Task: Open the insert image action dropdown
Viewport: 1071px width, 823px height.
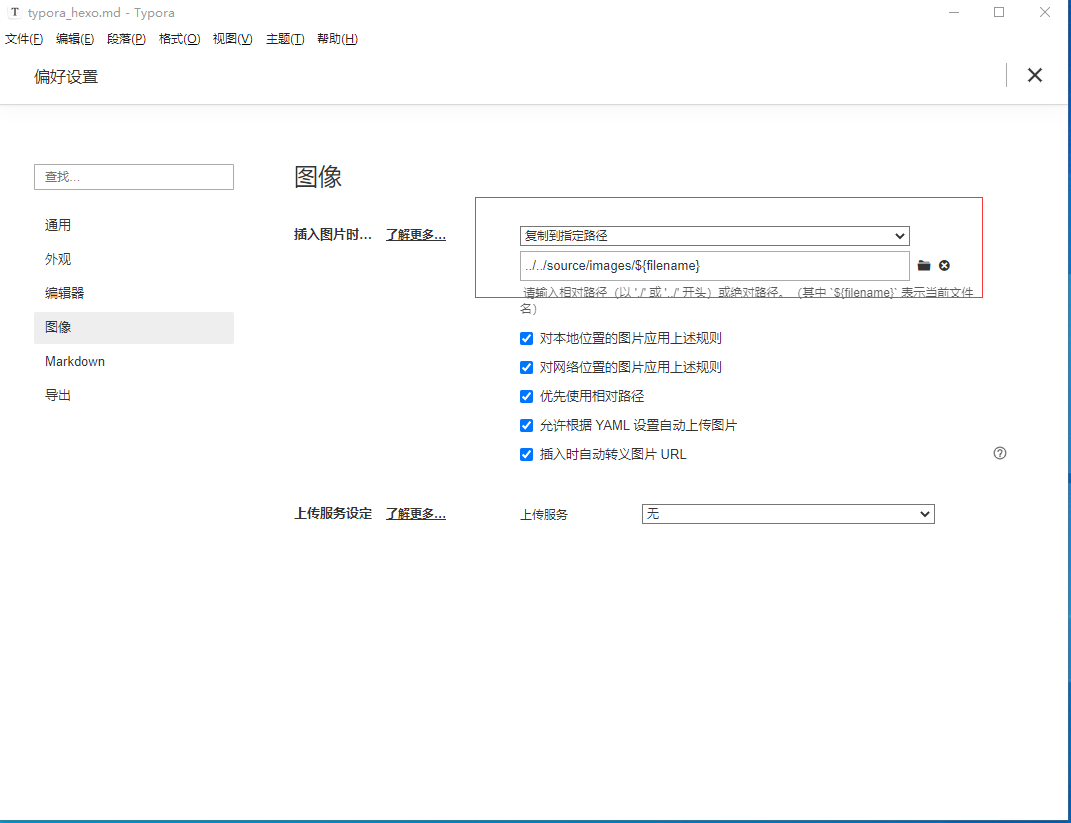Action: click(714, 236)
